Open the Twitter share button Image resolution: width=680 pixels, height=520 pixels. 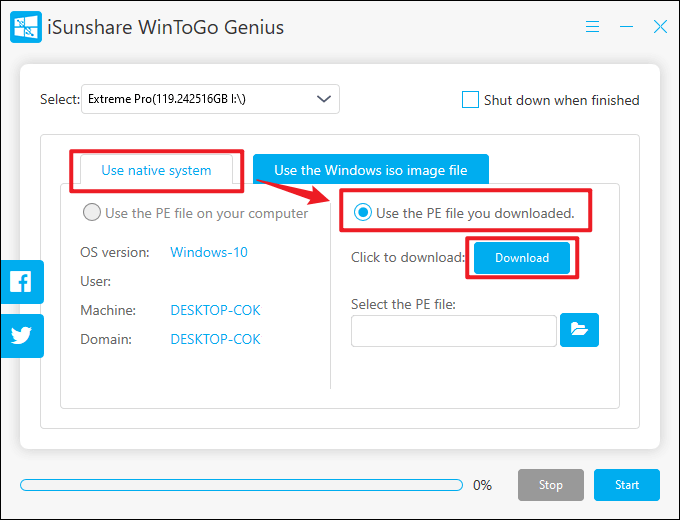(x=22, y=336)
